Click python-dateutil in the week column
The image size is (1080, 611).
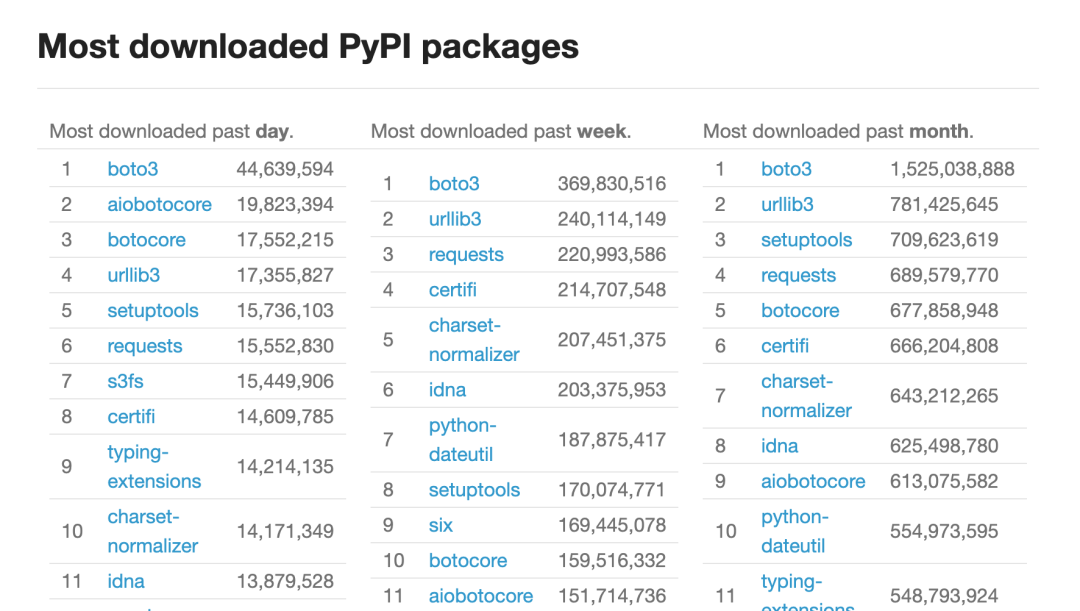pos(461,440)
